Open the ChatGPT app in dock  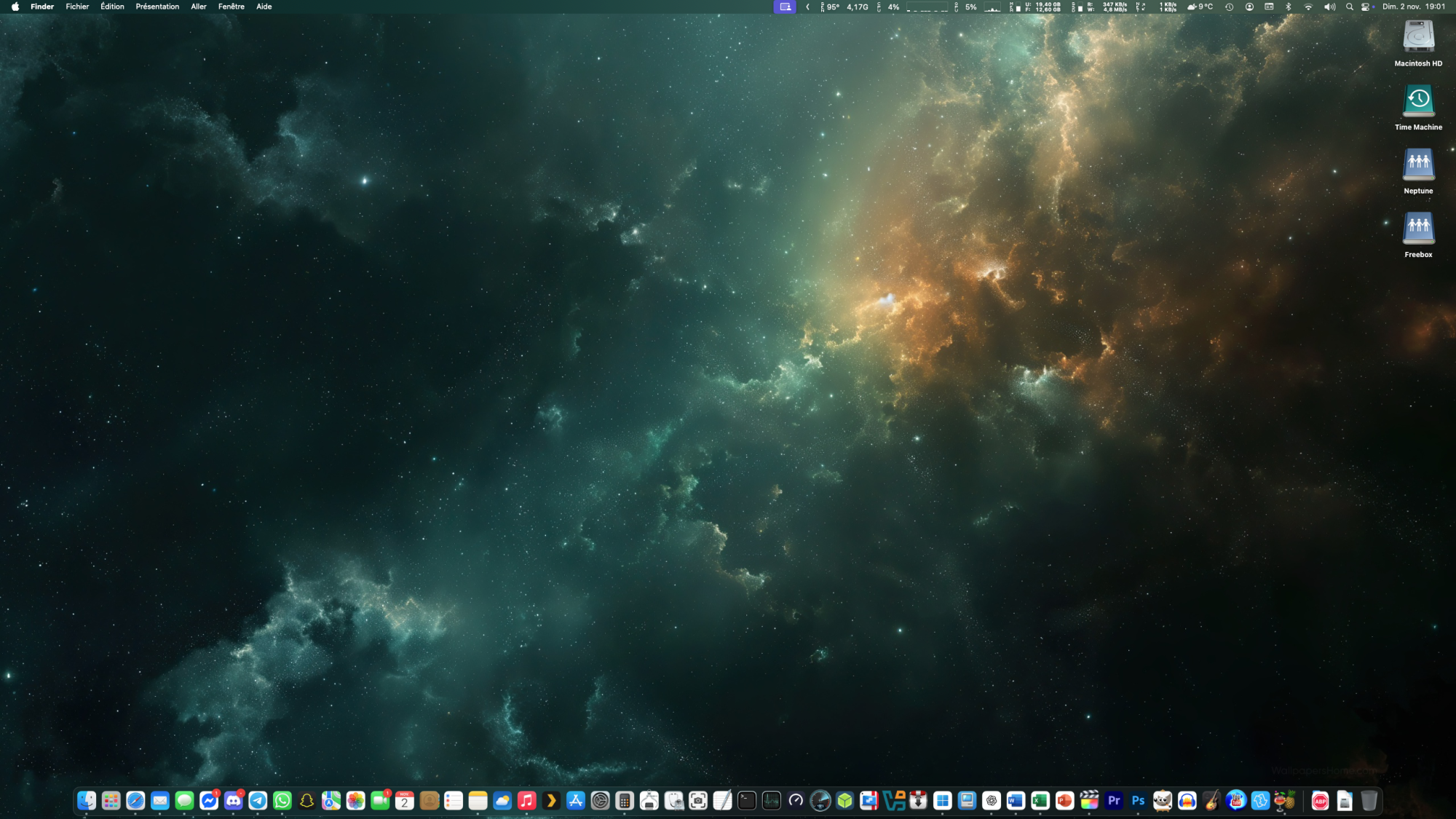tap(992, 801)
